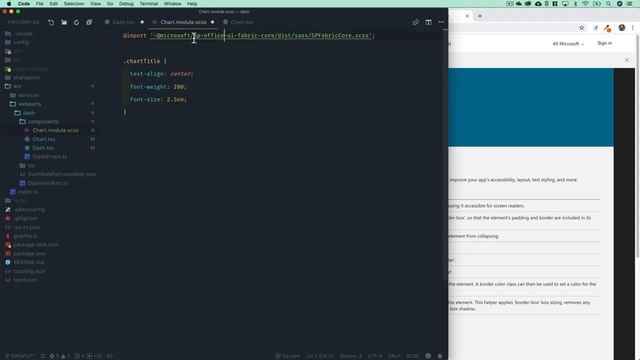This screenshot has width=640, height=360.
Task: Collapse all folders in Explorer
Action: tap(89, 22)
